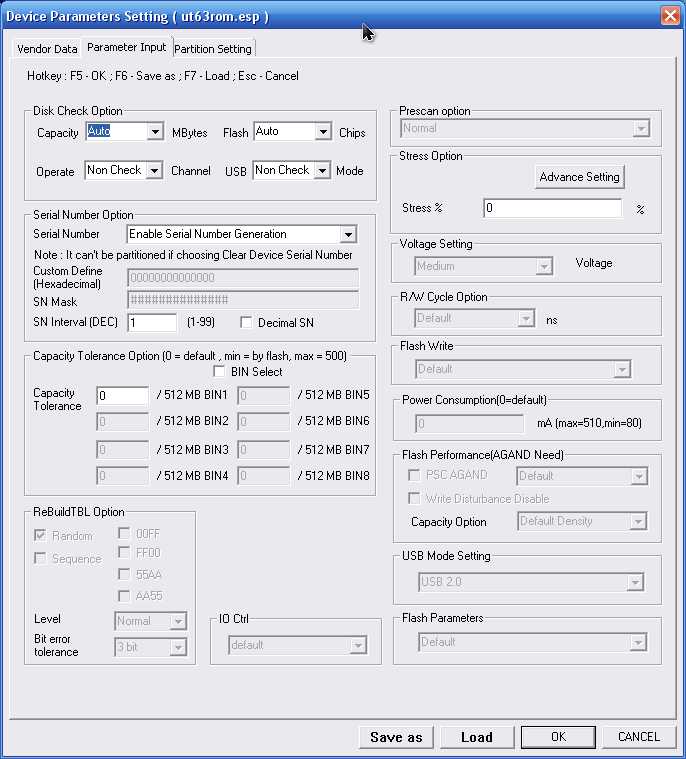Open the Voltage Setting Medium dropdown
The height and width of the screenshot is (759, 686).
coord(544,266)
